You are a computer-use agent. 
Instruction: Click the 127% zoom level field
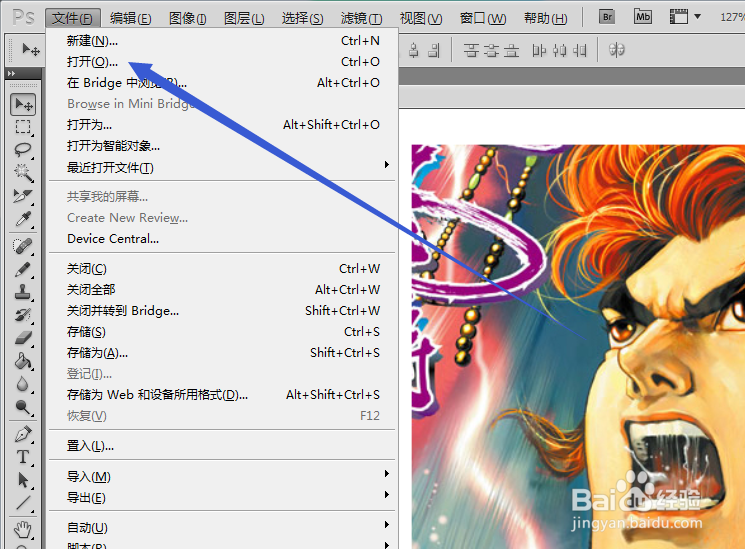[732, 17]
